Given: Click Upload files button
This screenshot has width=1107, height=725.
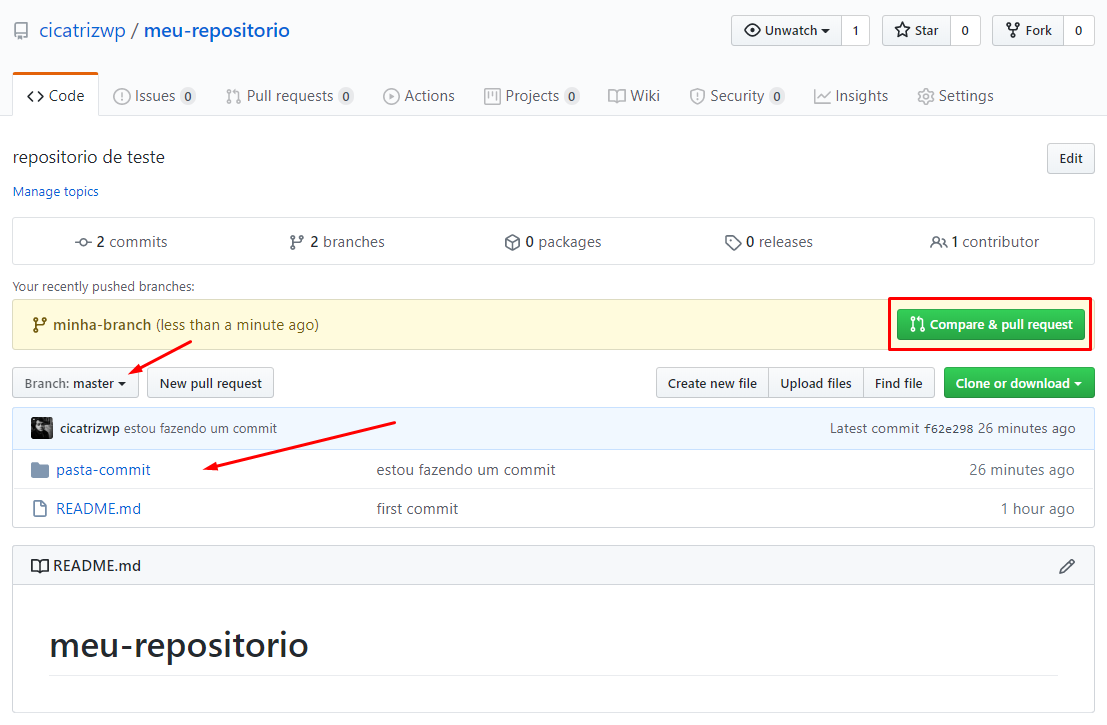Looking at the screenshot, I should click(815, 383).
